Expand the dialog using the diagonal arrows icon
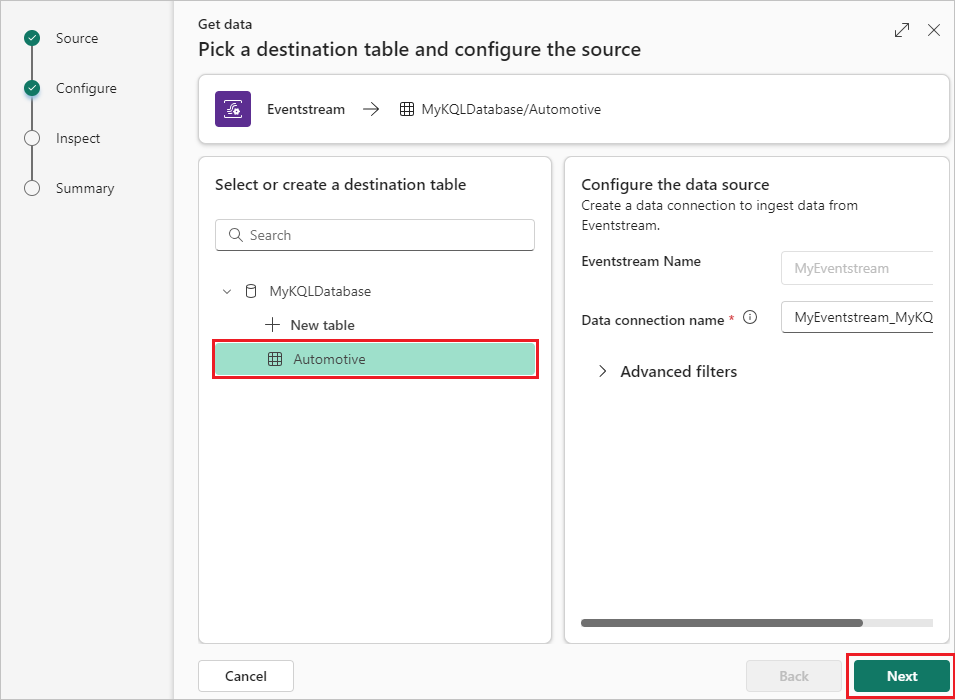The height and width of the screenshot is (700, 955). tap(901, 30)
